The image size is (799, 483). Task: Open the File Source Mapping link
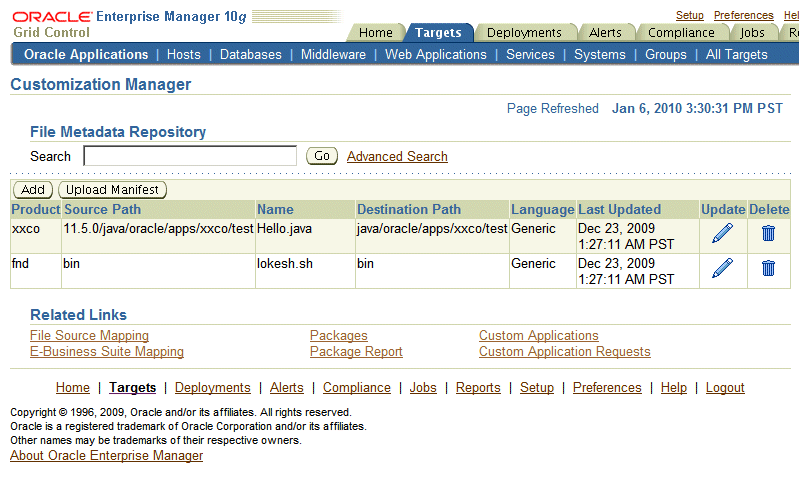point(90,335)
